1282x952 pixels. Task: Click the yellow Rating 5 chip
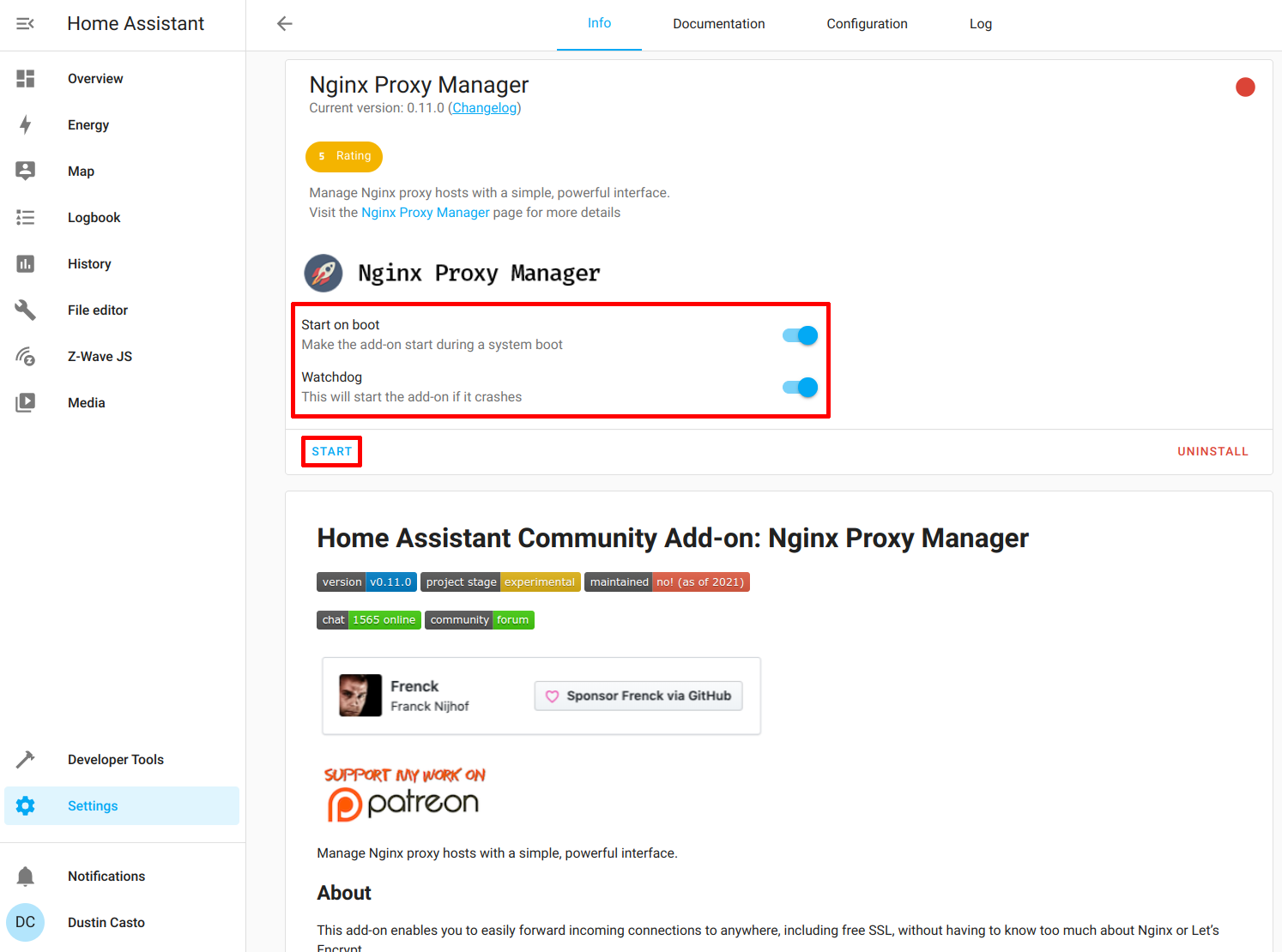[x=344, y=156]
